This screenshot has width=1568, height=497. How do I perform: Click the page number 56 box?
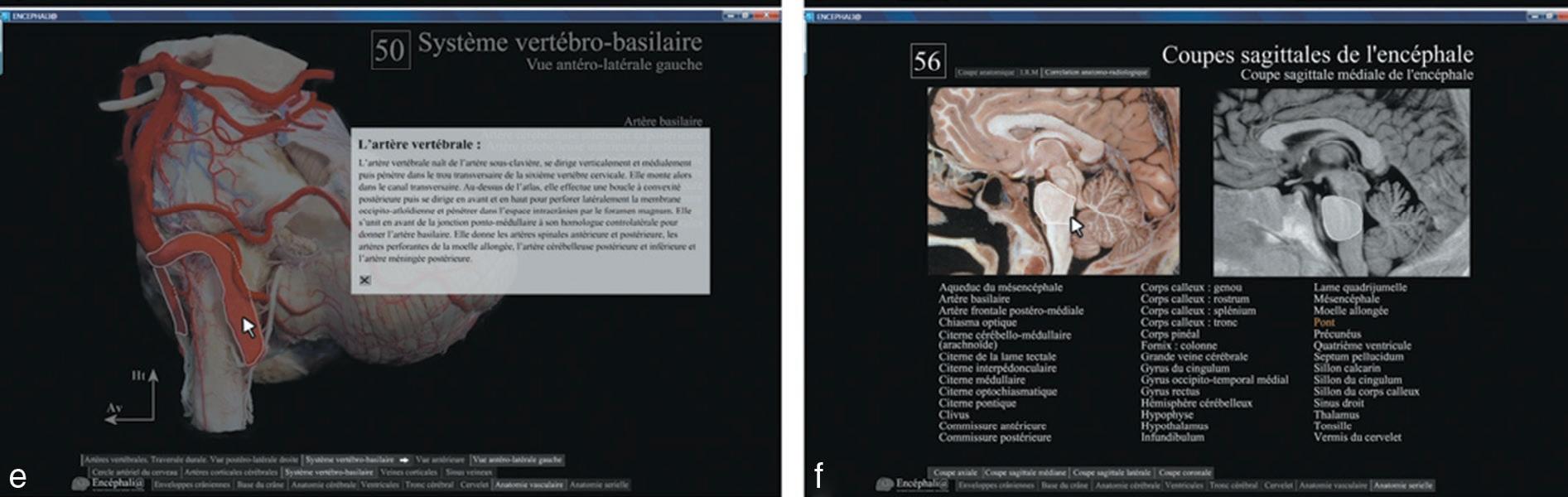(x=928, y=60)
